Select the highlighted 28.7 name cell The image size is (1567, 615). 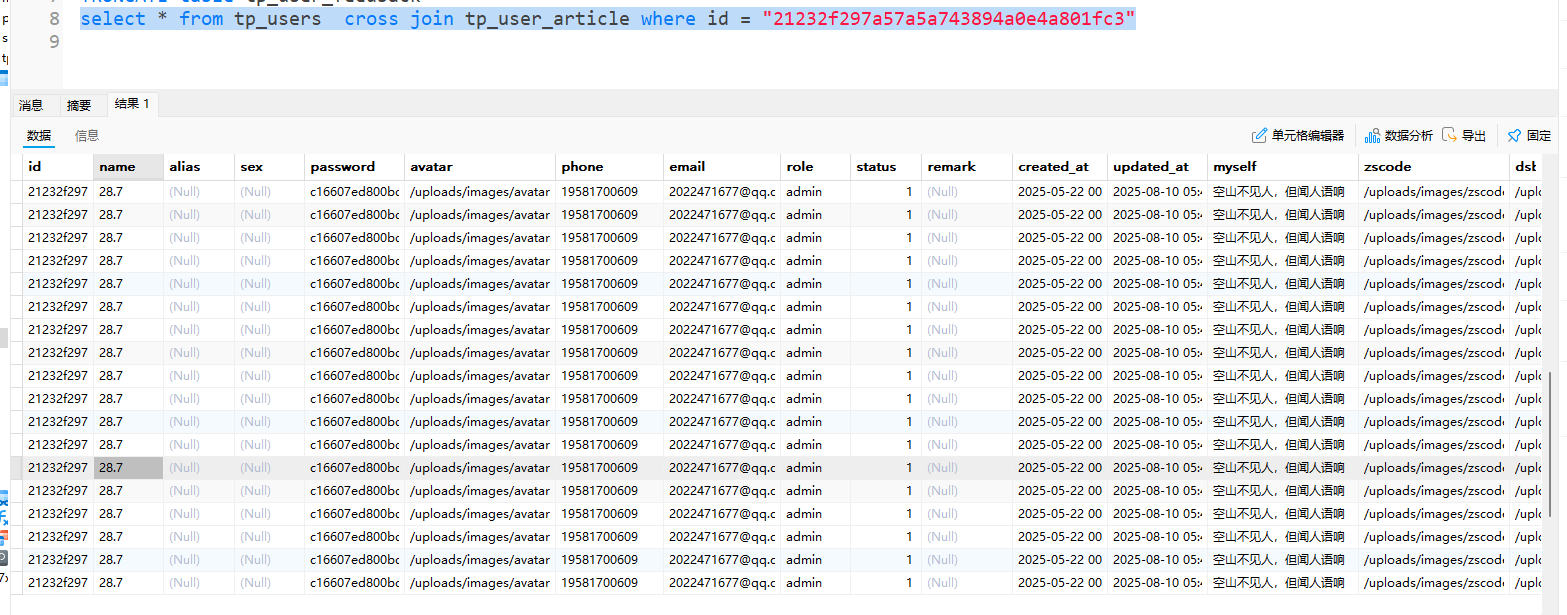[x=128, y=468]
